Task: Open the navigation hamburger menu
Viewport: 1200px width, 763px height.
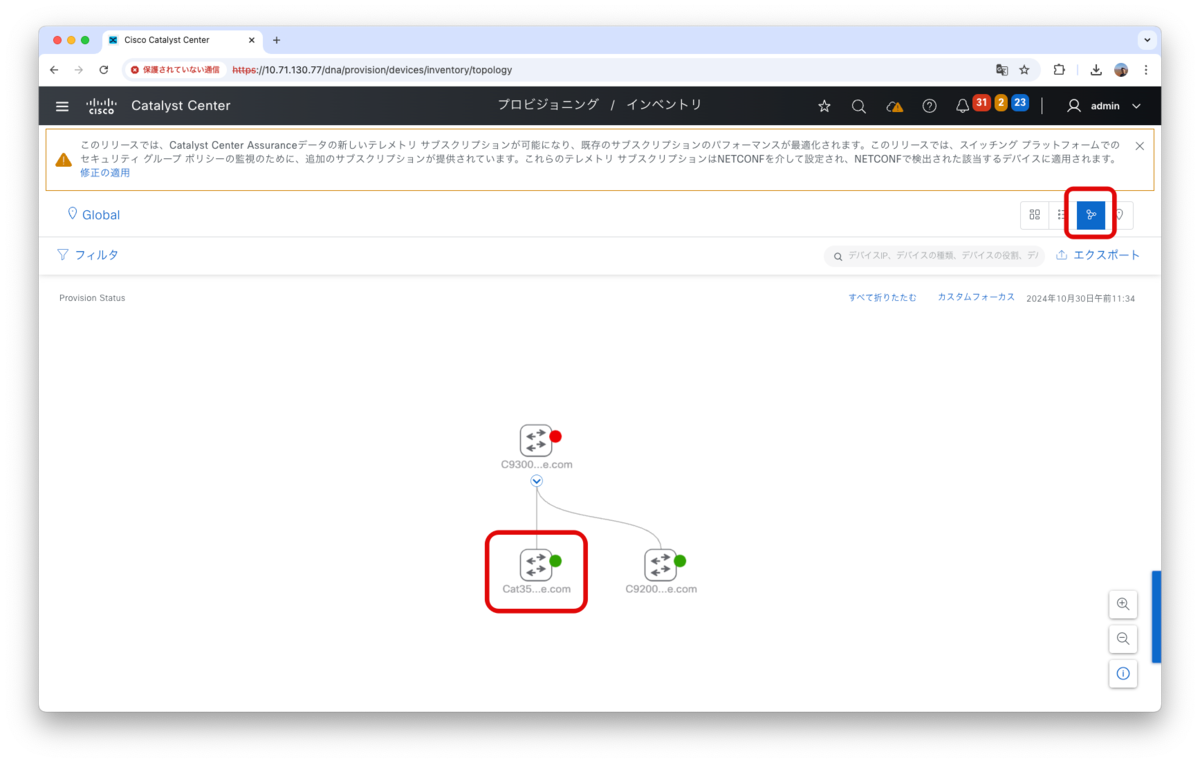Action: click(62, 105)
